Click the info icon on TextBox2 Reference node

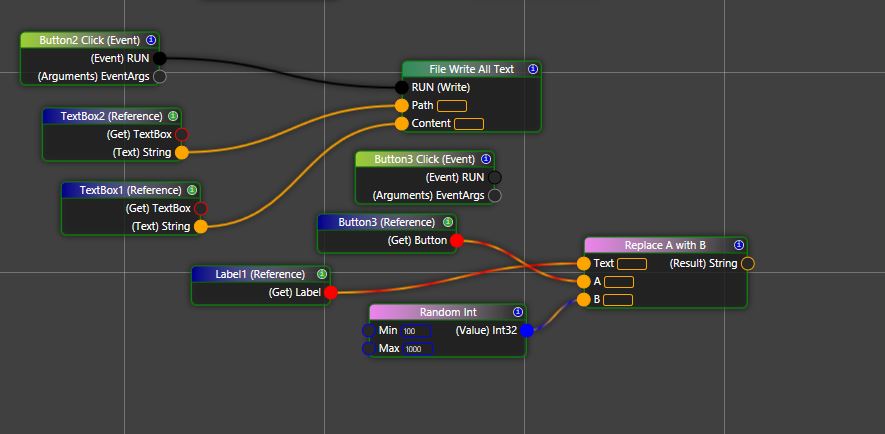(173, 116)
